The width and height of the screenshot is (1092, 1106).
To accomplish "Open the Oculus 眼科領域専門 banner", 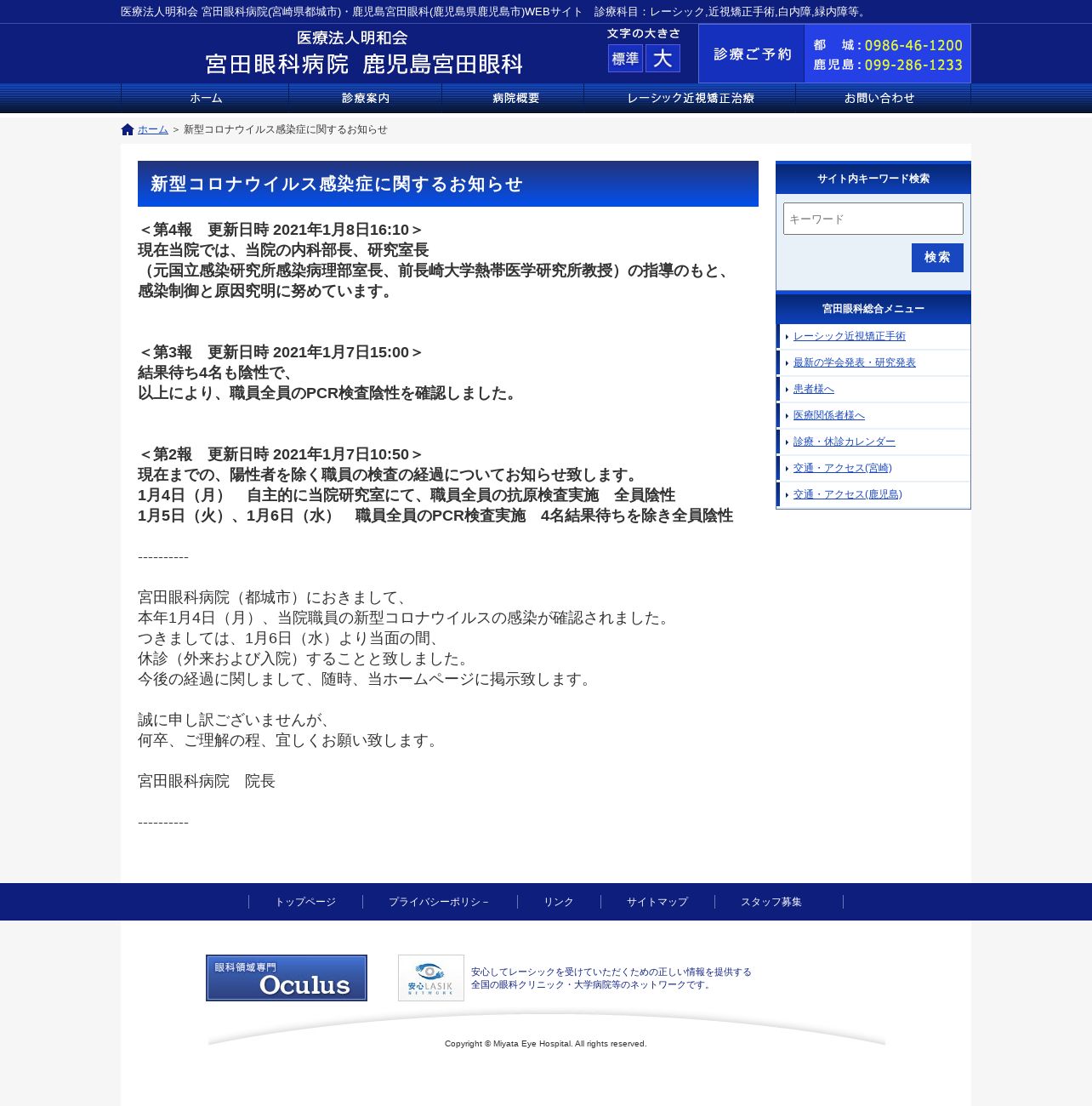I will 287,978.
